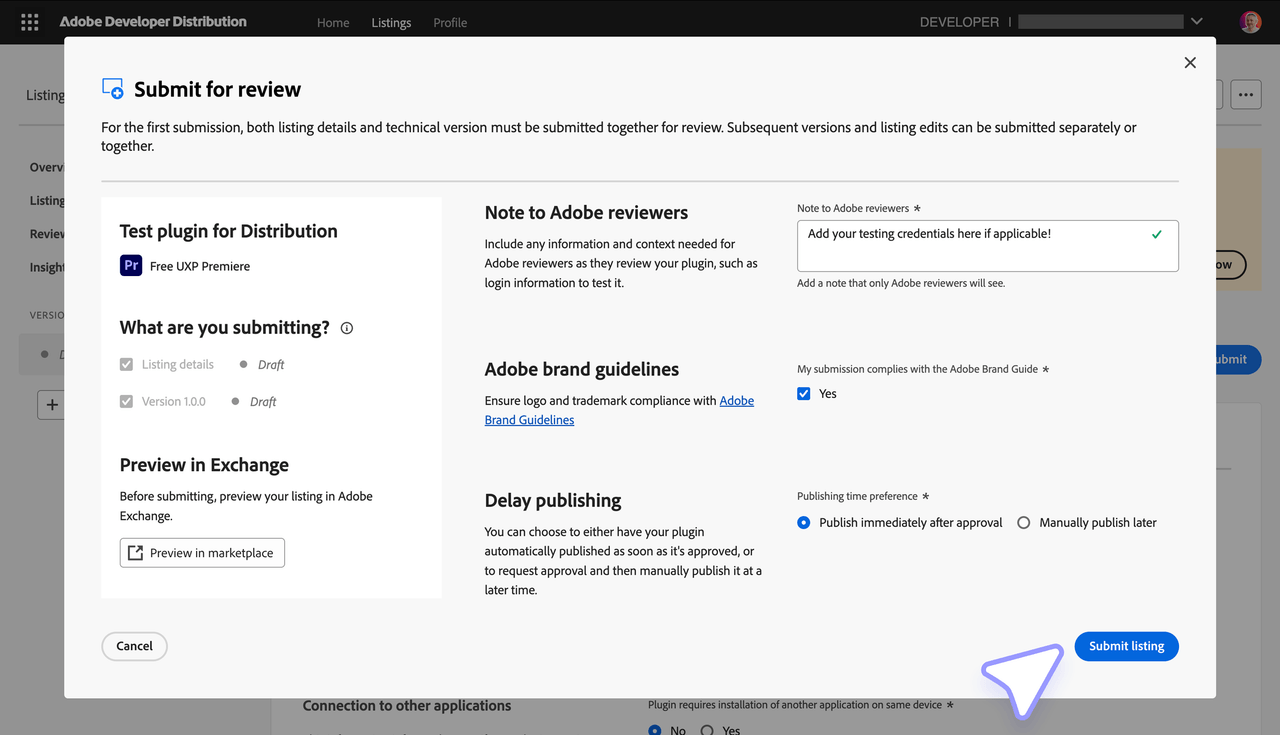1280x735 pixels.
Task: Click the external-link icon on Preview in marketplace
Action: pyautogui.click(x=135, y=551)
